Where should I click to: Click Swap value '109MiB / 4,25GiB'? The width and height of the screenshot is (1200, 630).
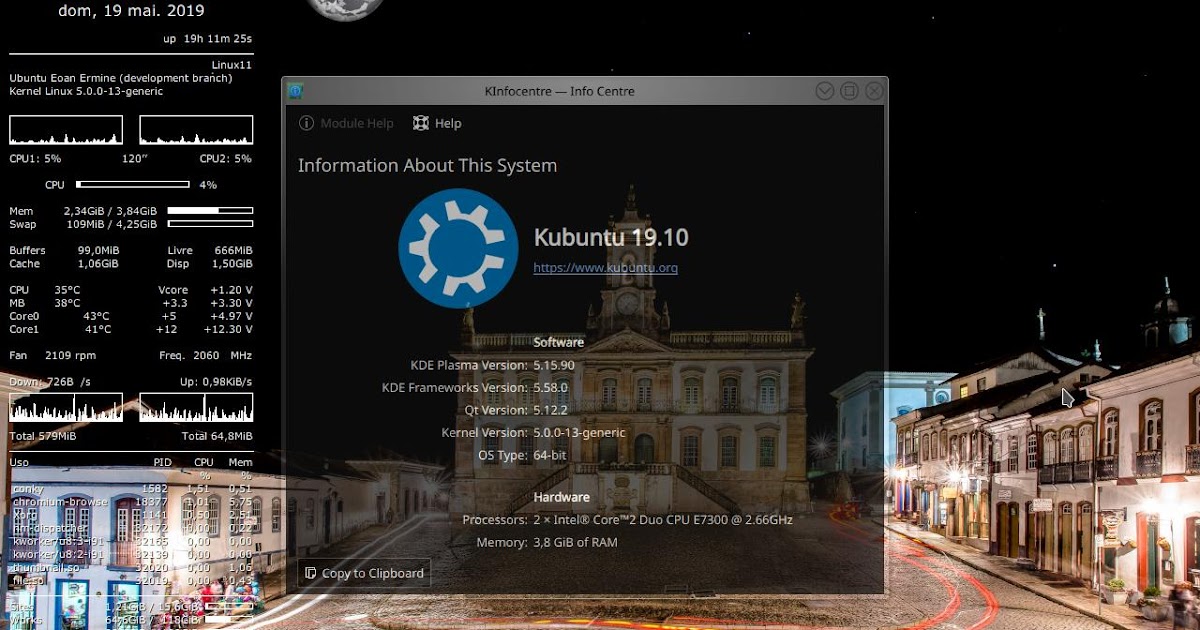[x=112, y=224]
